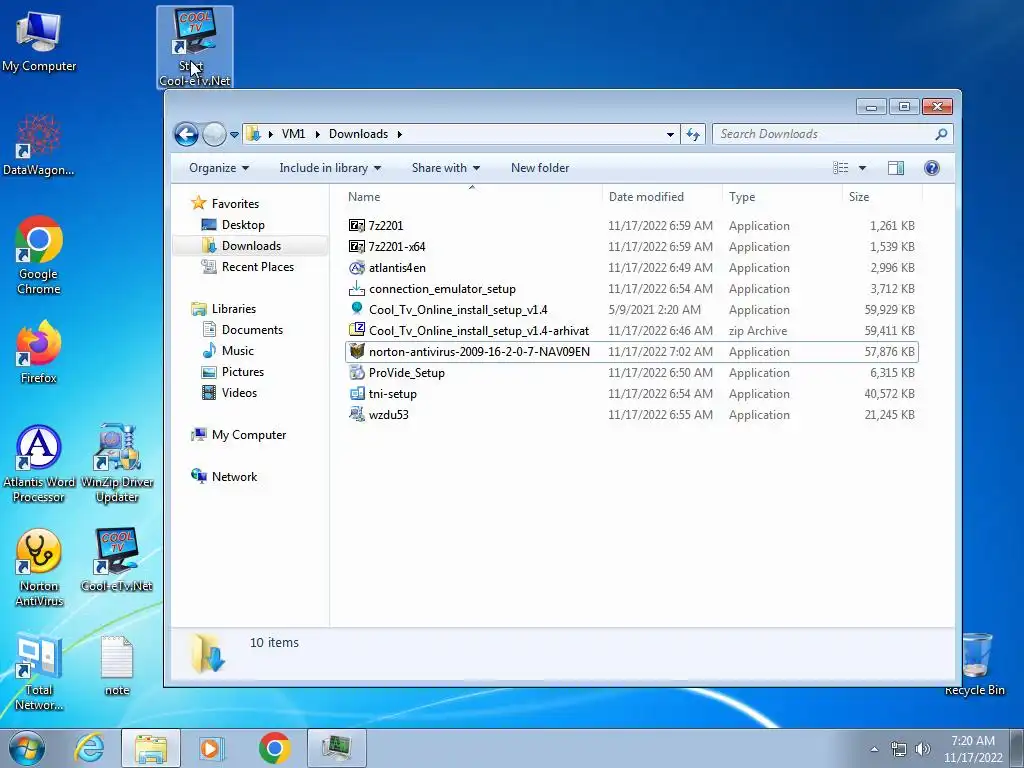Open recent locations dropdown beside nav arrows

(x=234, y=135)
